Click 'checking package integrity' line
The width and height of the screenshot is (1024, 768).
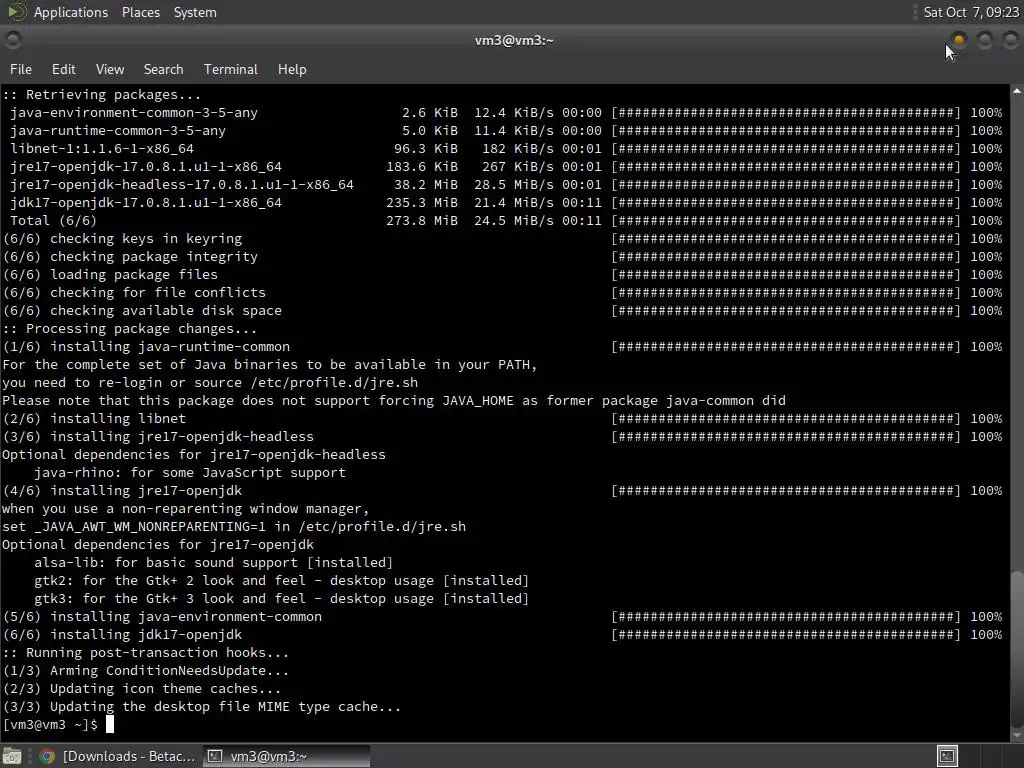coord(130,257)
